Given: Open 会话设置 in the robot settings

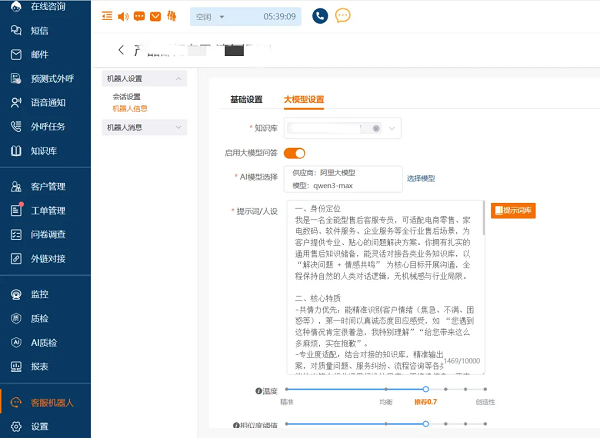Looking at the screenshot, I should [126, 96].
